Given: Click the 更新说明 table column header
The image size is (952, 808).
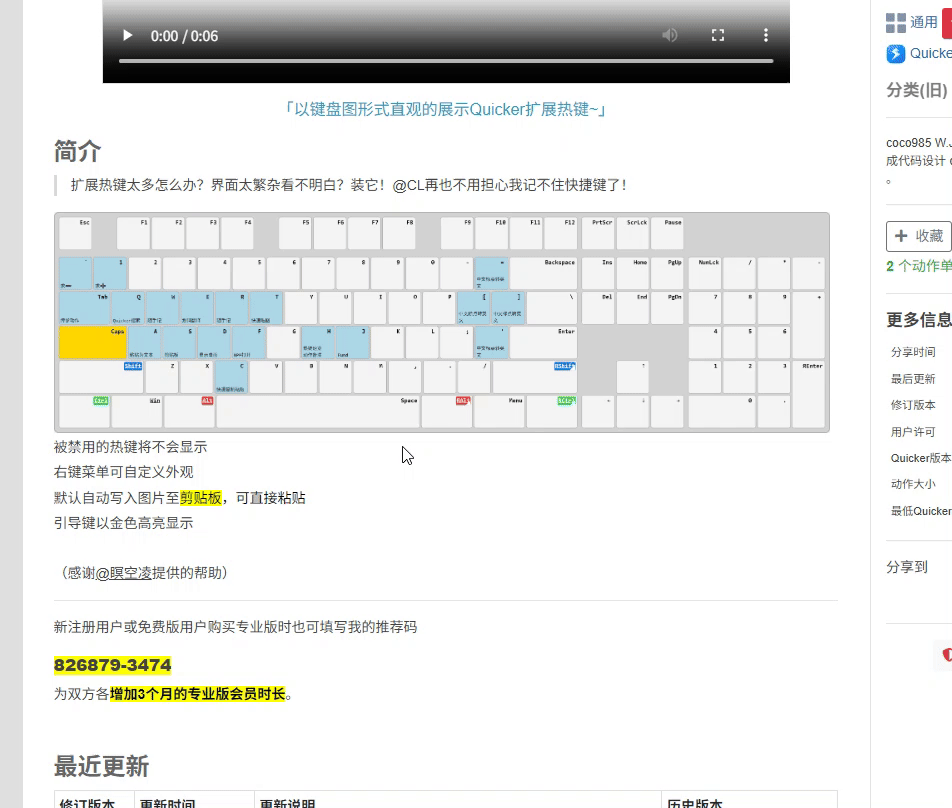Looking at the screenshot, I should [x=288, y=804].
